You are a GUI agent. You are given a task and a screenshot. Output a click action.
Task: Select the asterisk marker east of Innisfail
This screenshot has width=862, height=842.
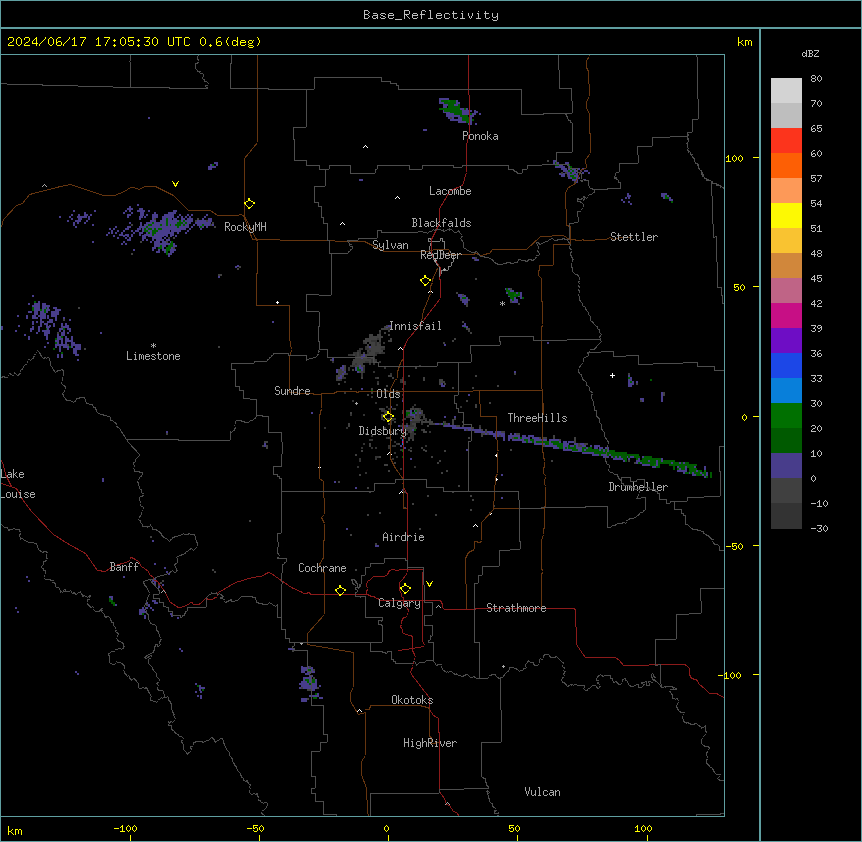click(x=502, y=304)
